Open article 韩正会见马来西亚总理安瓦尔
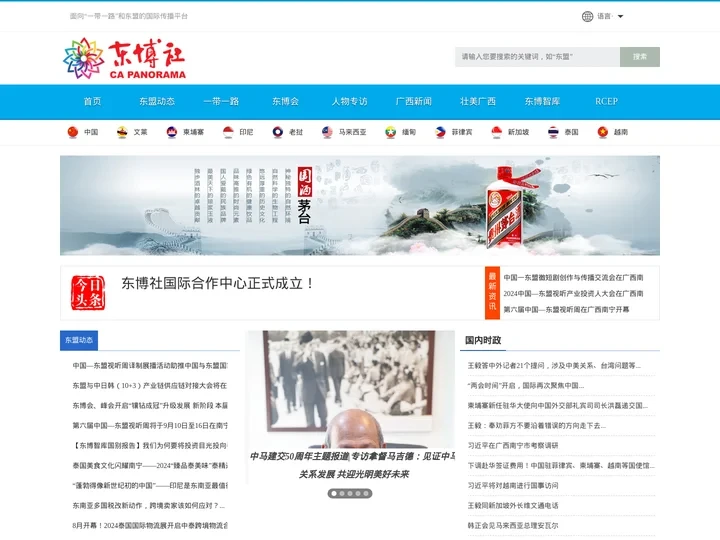Image resolution: width=720 pixels, height=540 pixels. point(513,525)
